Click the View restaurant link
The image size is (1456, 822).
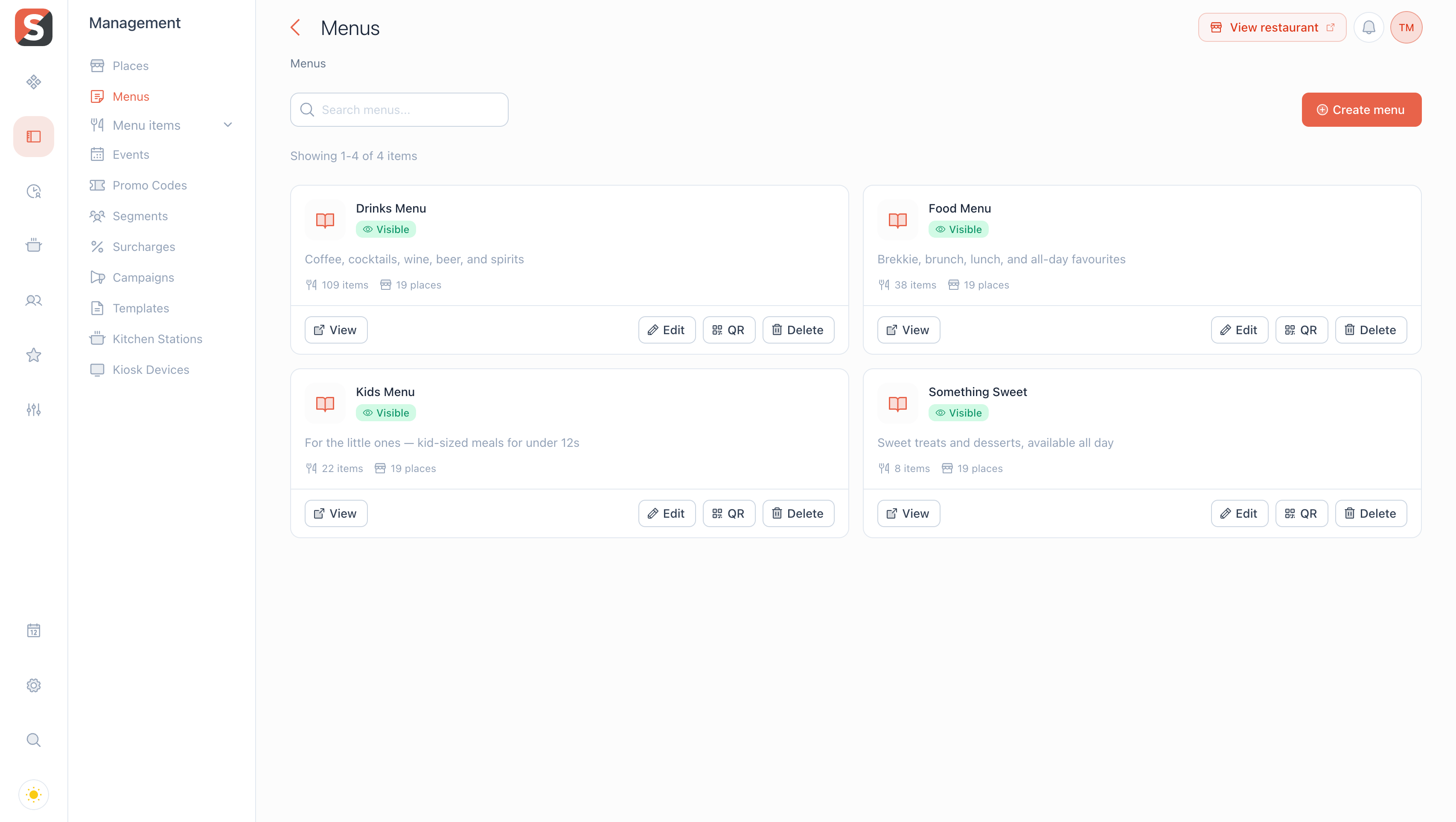click(1272, 27)
